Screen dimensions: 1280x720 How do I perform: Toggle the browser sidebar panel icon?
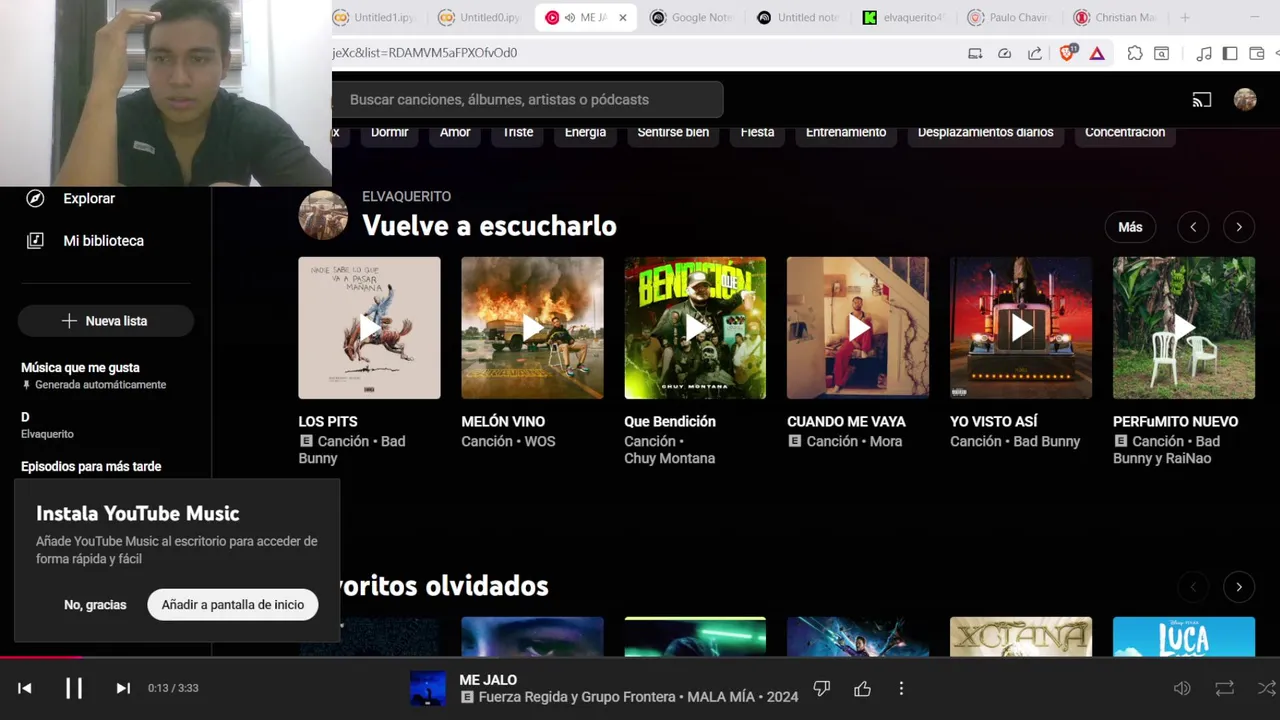[x=1230, y=53]
